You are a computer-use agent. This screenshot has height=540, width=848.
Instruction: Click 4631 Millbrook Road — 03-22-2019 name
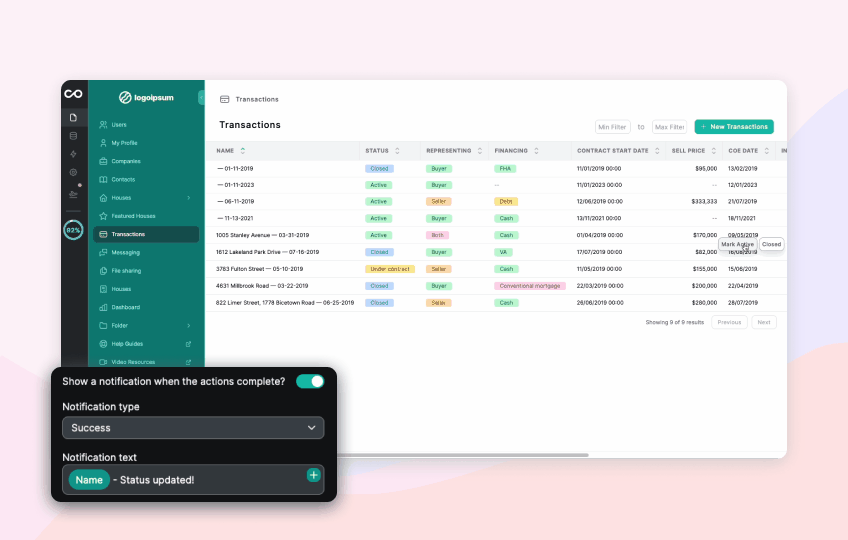pyautogui.click(x=262, y=286)
